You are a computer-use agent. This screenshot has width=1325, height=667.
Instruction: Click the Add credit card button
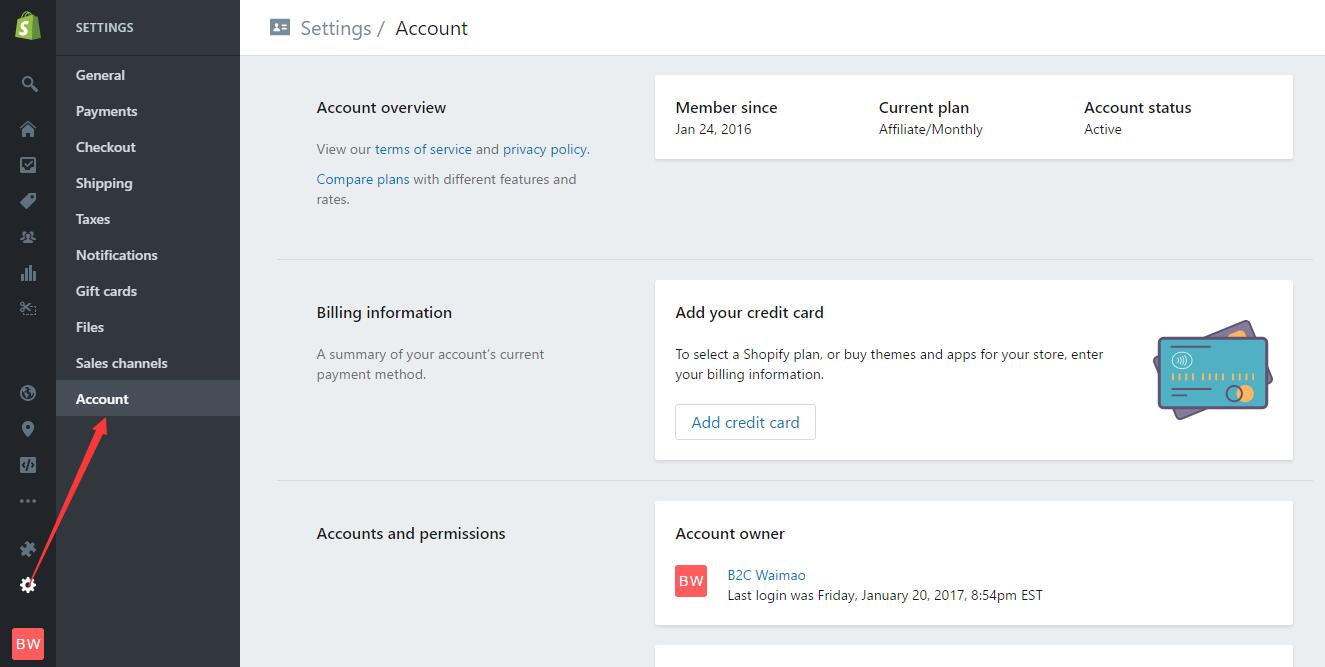745,422
